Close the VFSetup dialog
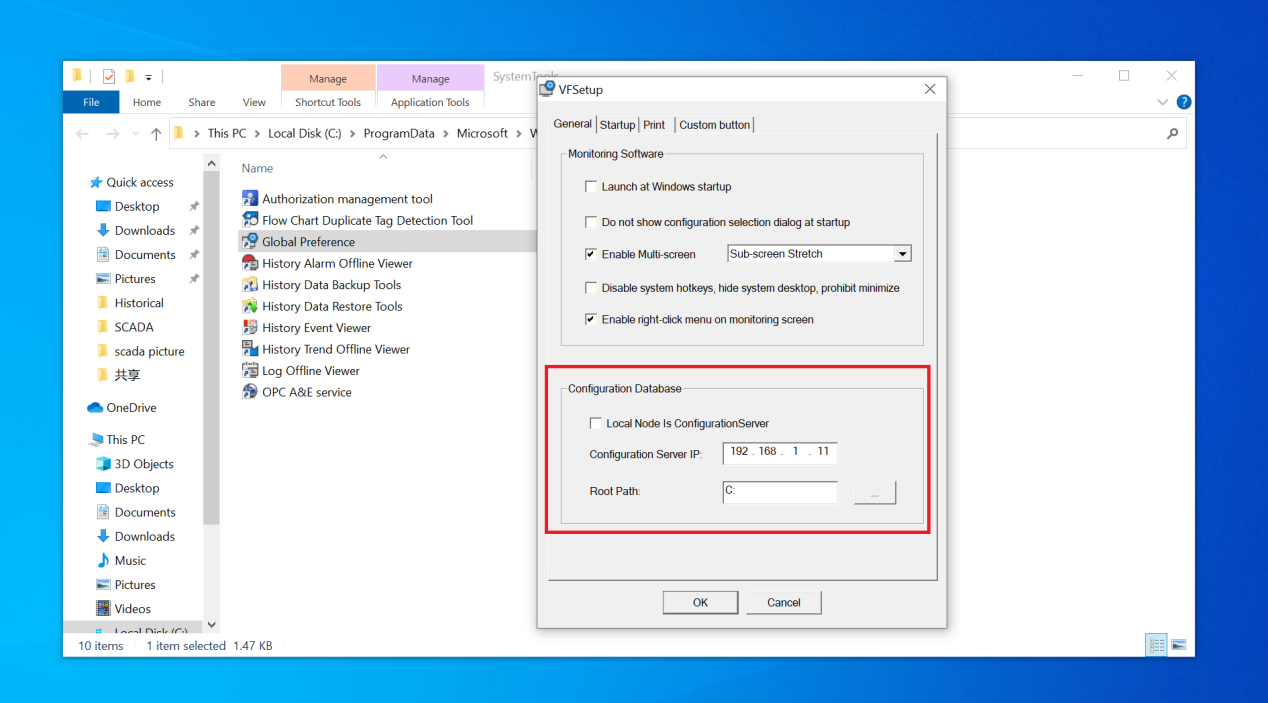Screen dimensions: 1268x703 [930, 89]
